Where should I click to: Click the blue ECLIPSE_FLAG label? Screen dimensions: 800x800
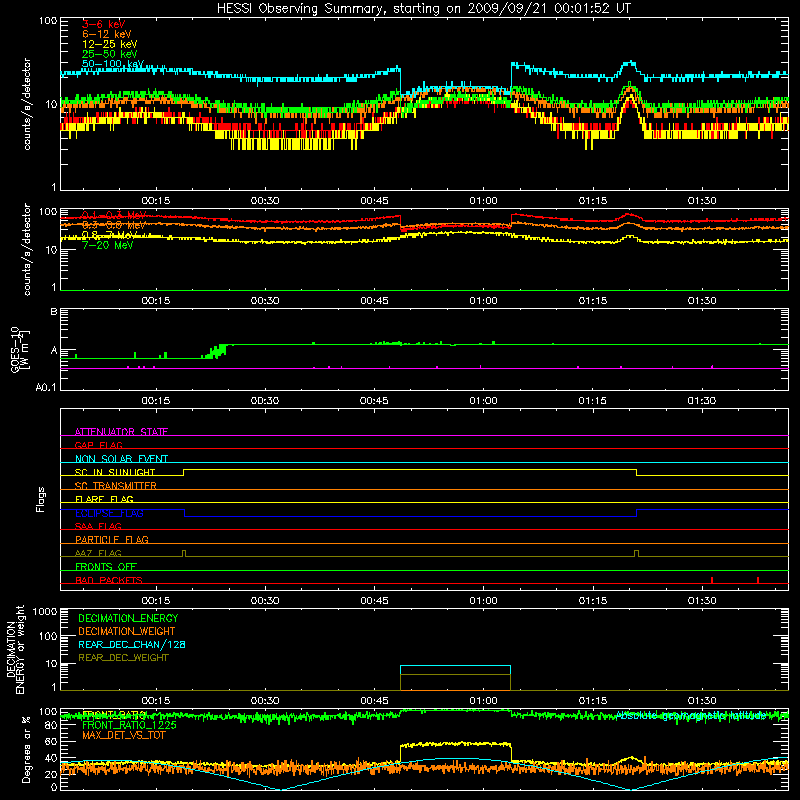coord(109,513)
